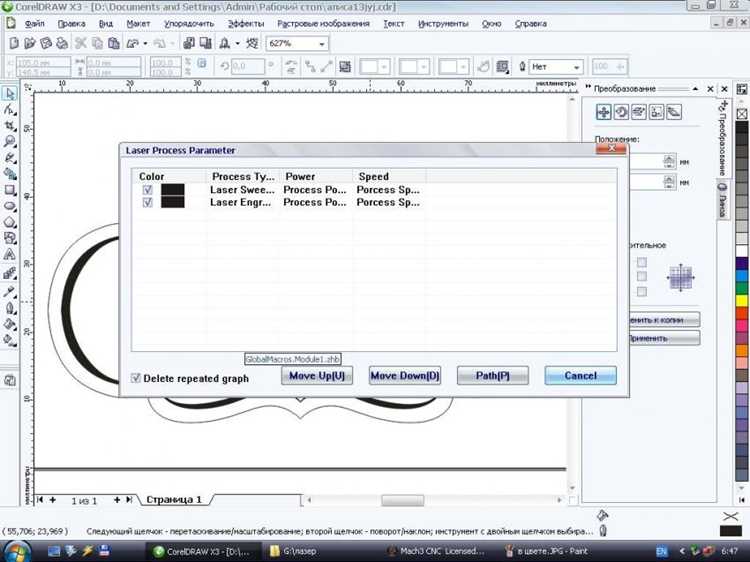This screenshot has width=750, height=562.
Task: Open the Position transformation icon
Action: click(x=604, y=112)
